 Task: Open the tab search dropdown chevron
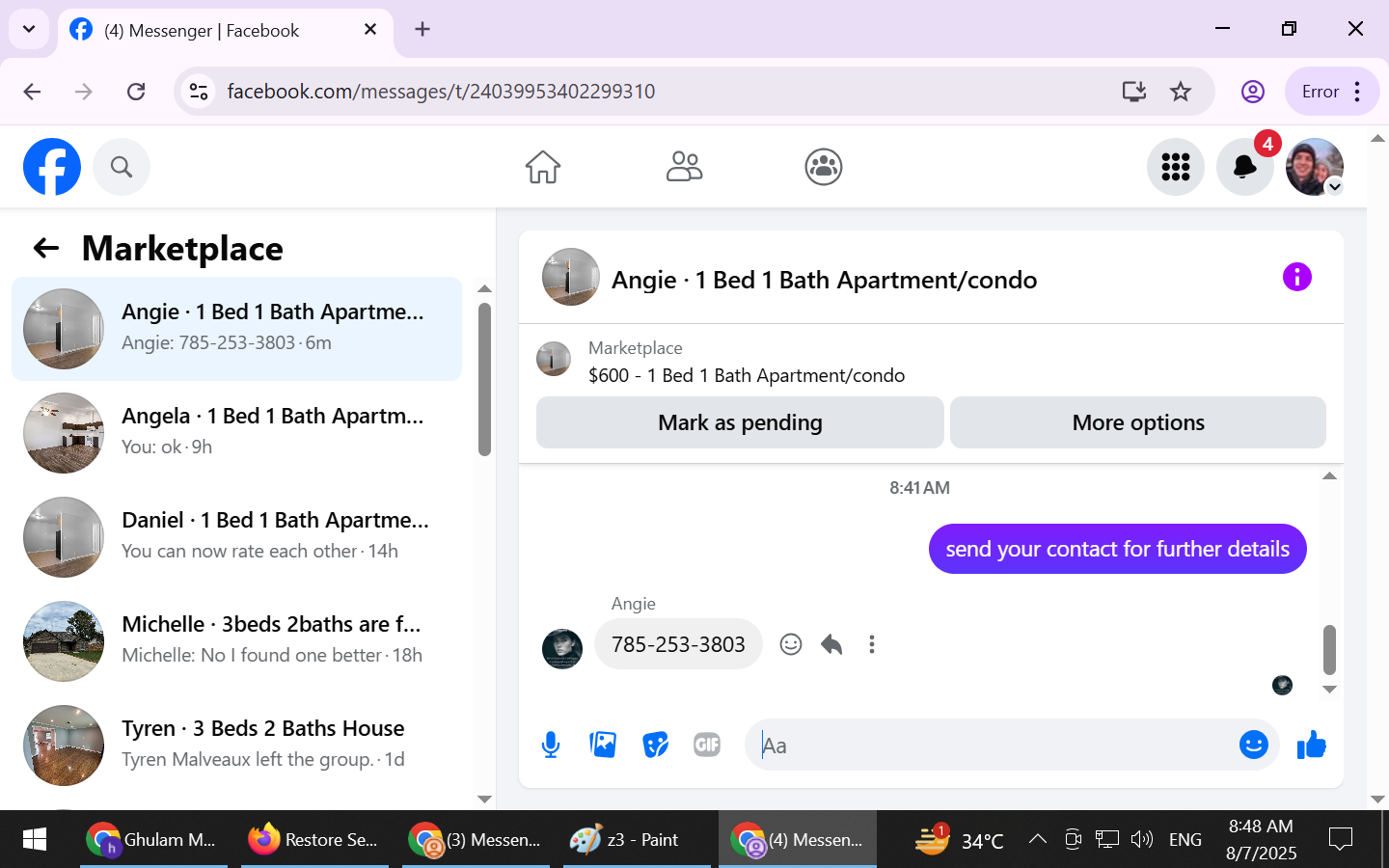(x=29, y=29)
